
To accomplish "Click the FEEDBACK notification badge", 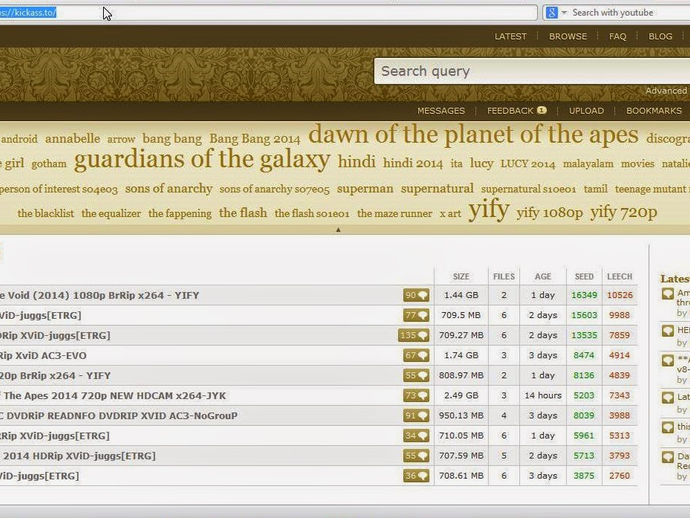I will coord(542,110).
